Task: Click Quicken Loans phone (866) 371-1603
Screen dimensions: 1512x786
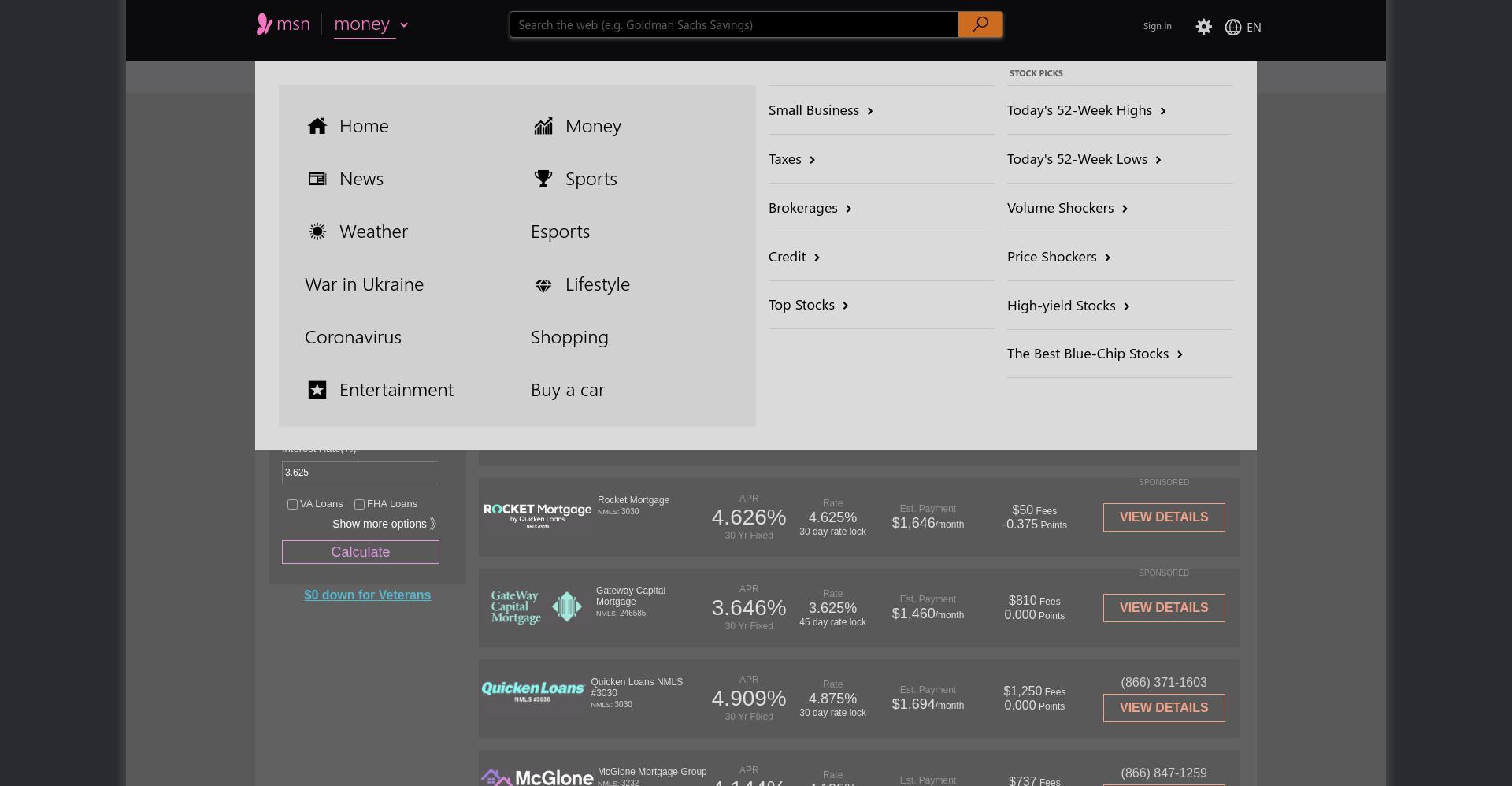Action: 1164,683
